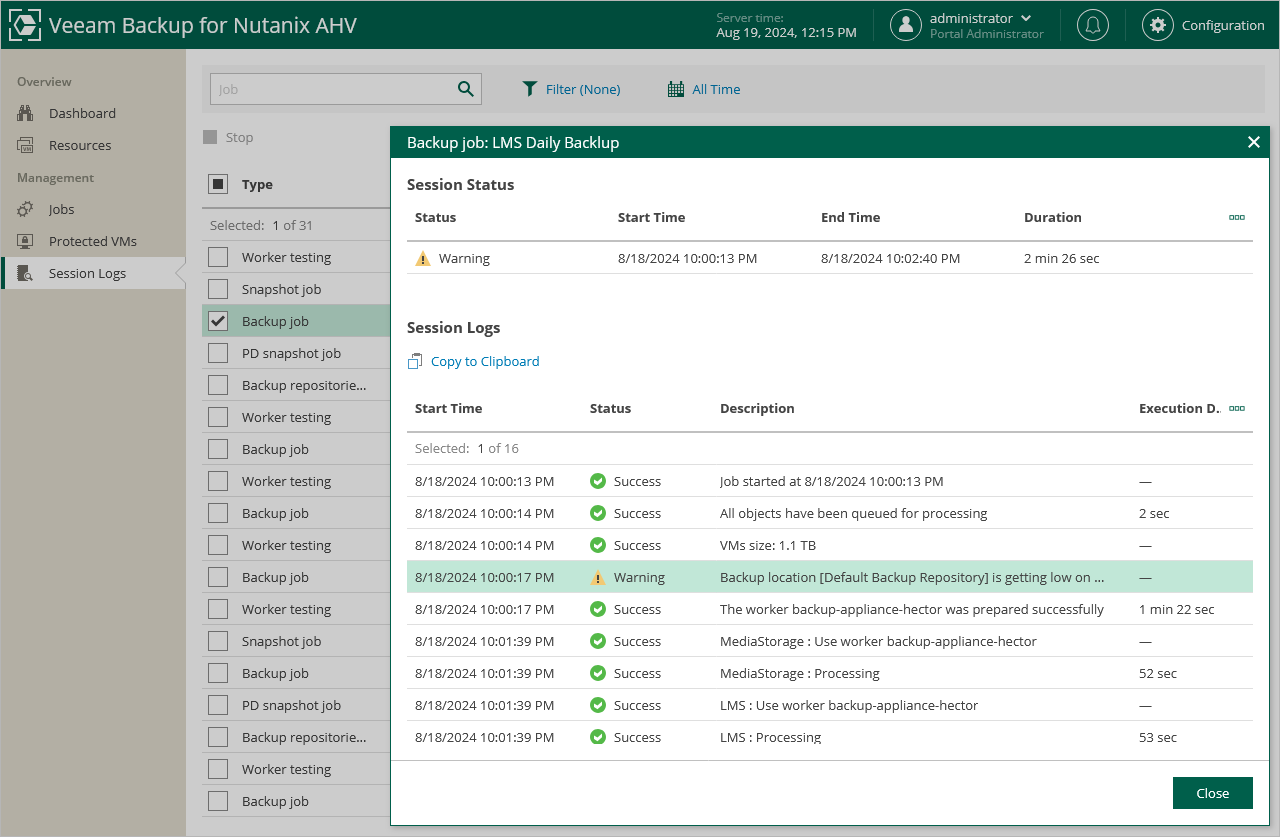Viewport: 1280px width, 837px height.
Task: Click the search magnifier icon in Job field
Action: (465, 89)
